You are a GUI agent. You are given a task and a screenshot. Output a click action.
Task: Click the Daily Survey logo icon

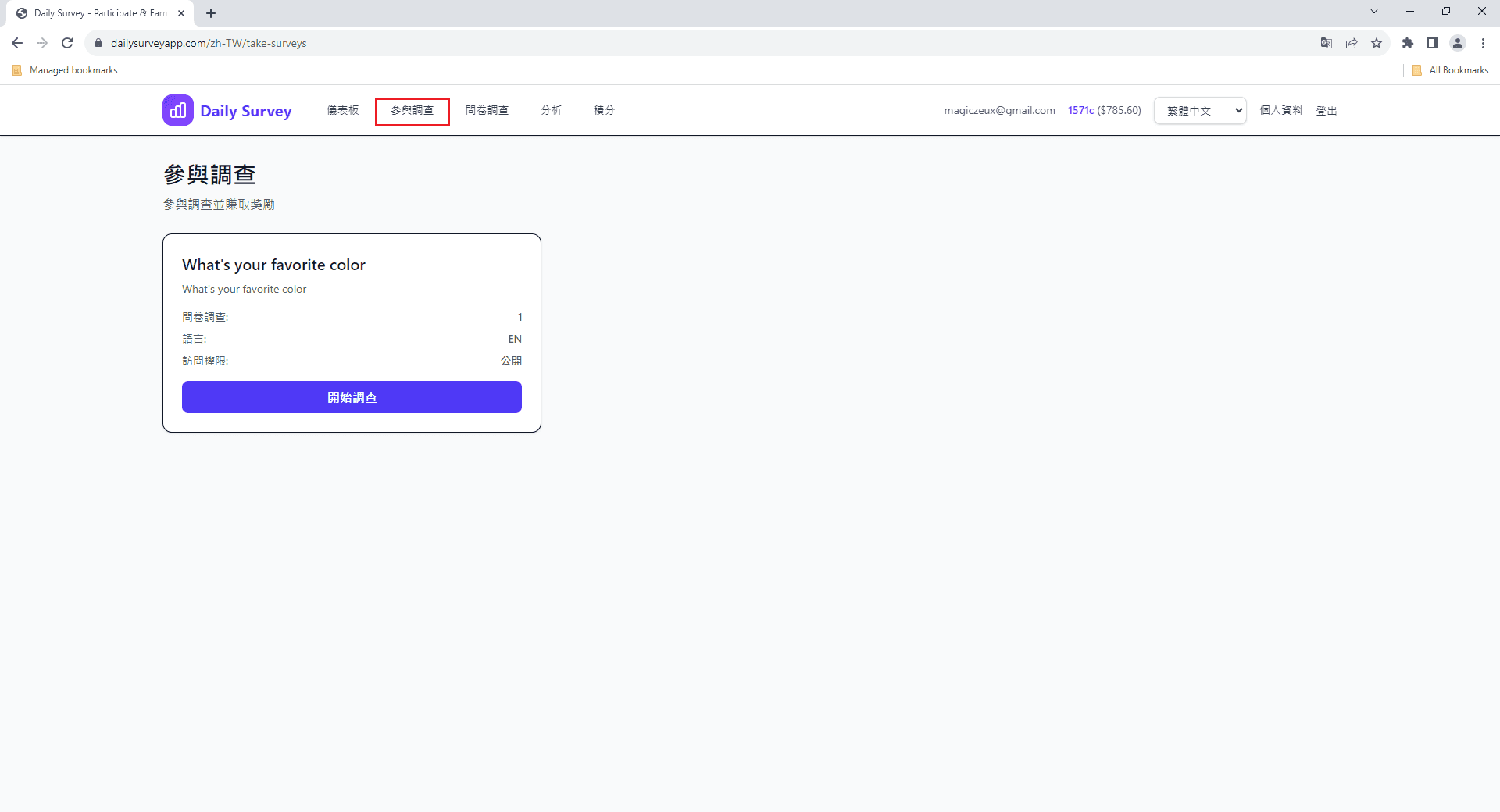(177, 110)
